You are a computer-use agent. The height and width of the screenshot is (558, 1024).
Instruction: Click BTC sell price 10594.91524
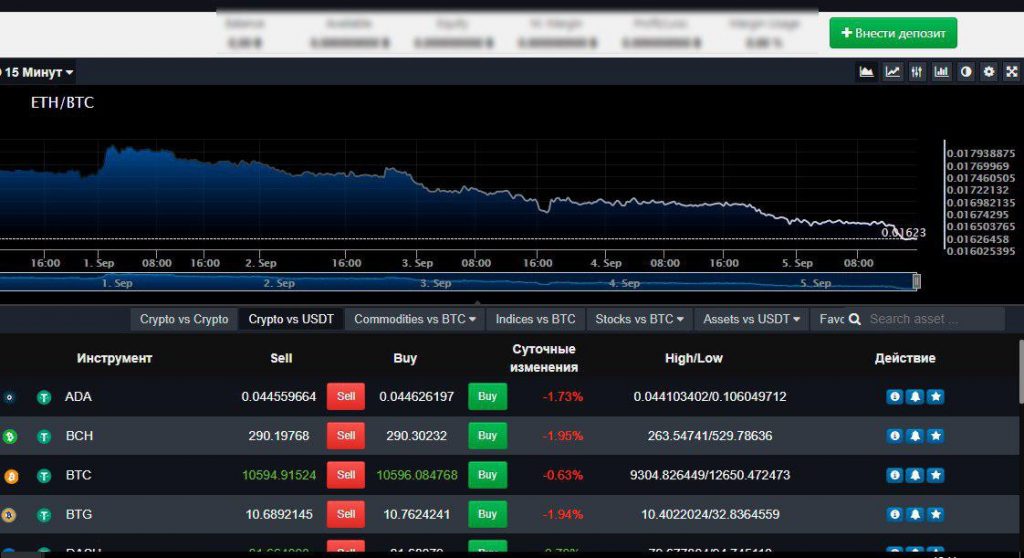(279, 475)
